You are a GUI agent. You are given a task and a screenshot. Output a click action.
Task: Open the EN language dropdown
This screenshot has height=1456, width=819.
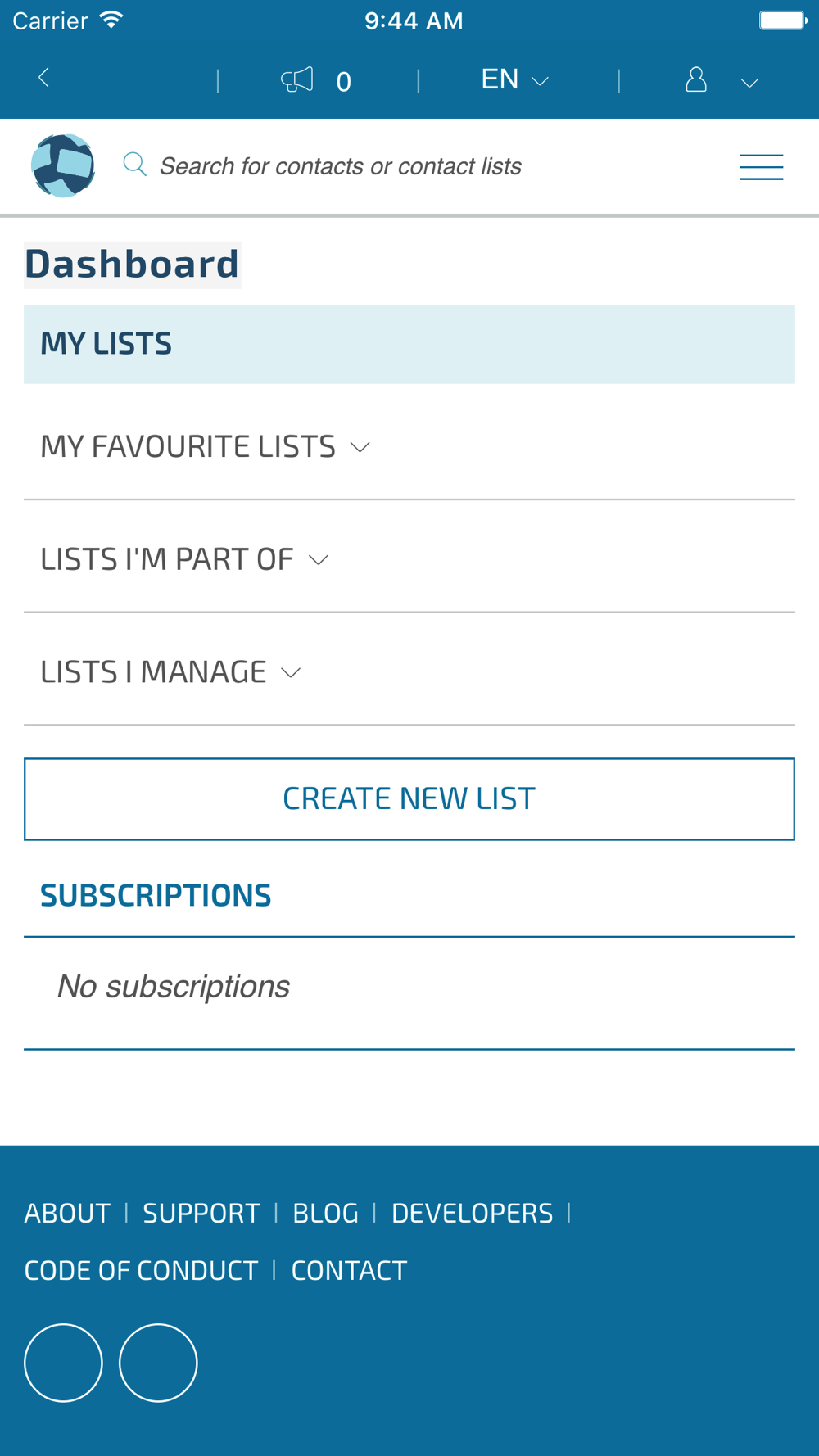pyautogui.click(x=514, y=79)
